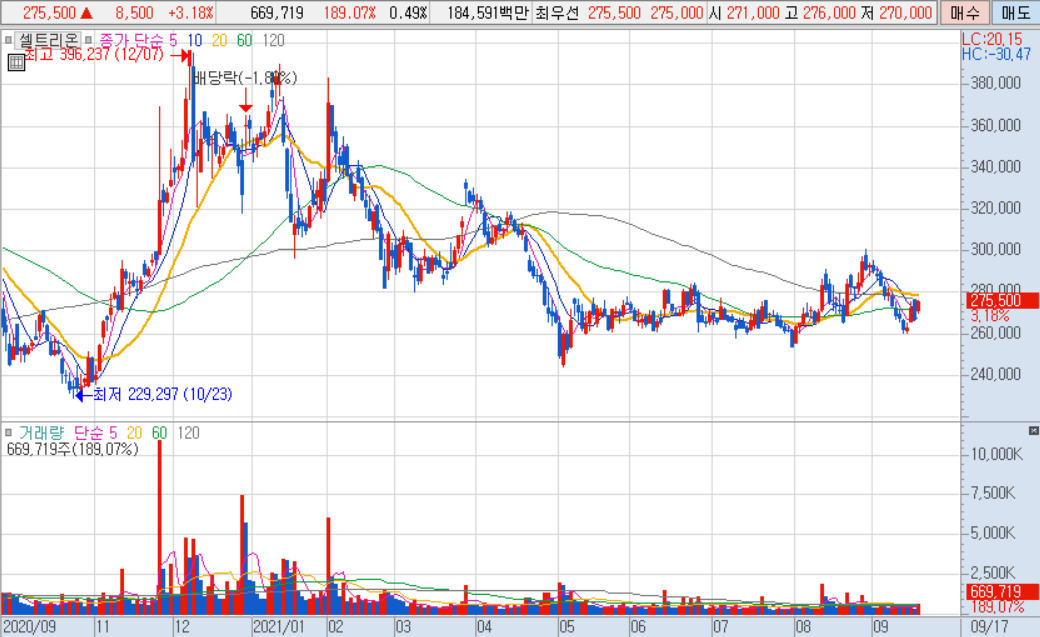Viewport: 1040px width, 637px height.
Task: Select the blue 10-day moving average label
Action: click(194, 40)
